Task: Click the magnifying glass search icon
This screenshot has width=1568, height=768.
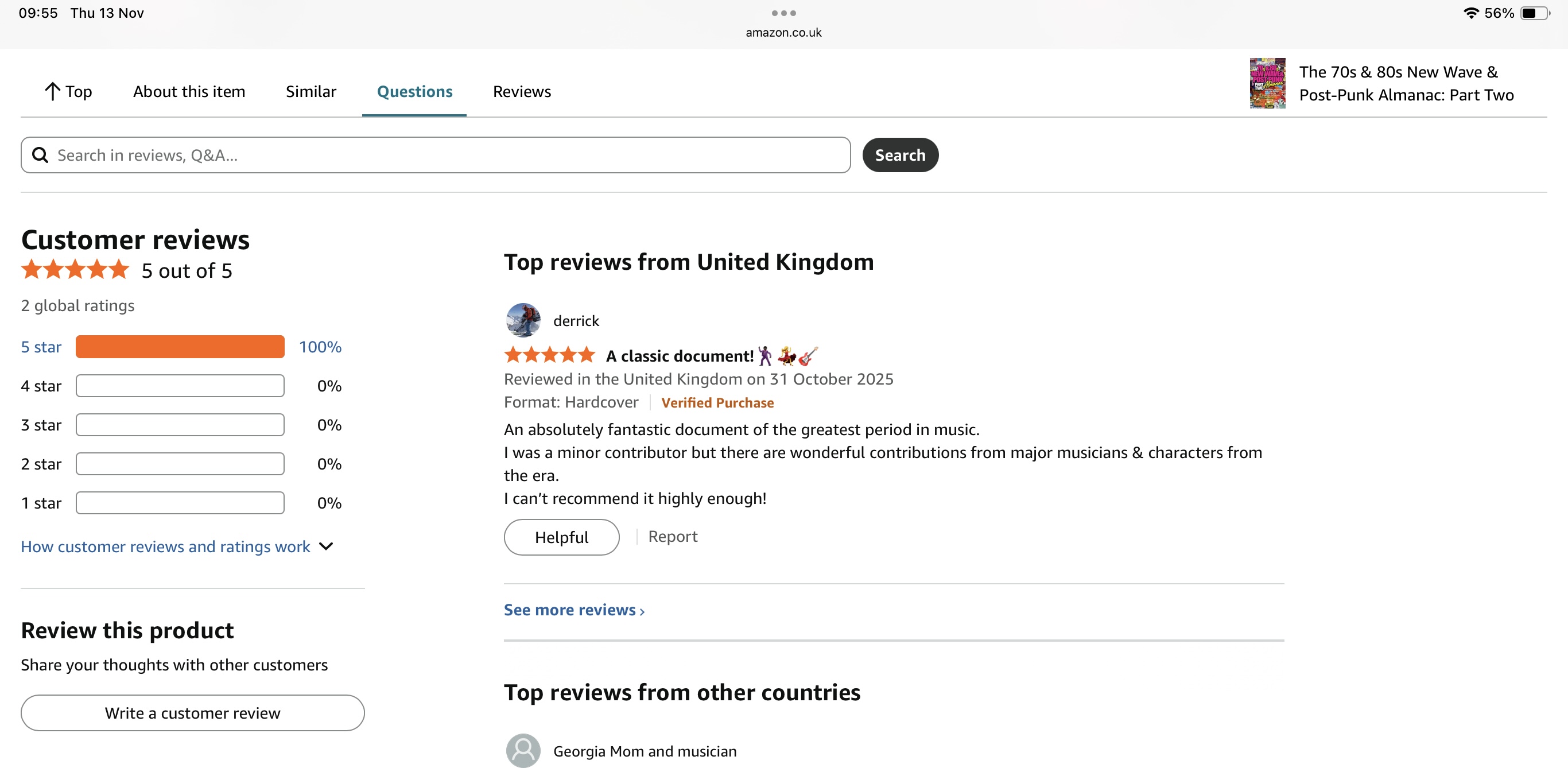Action: coord(40,155)
